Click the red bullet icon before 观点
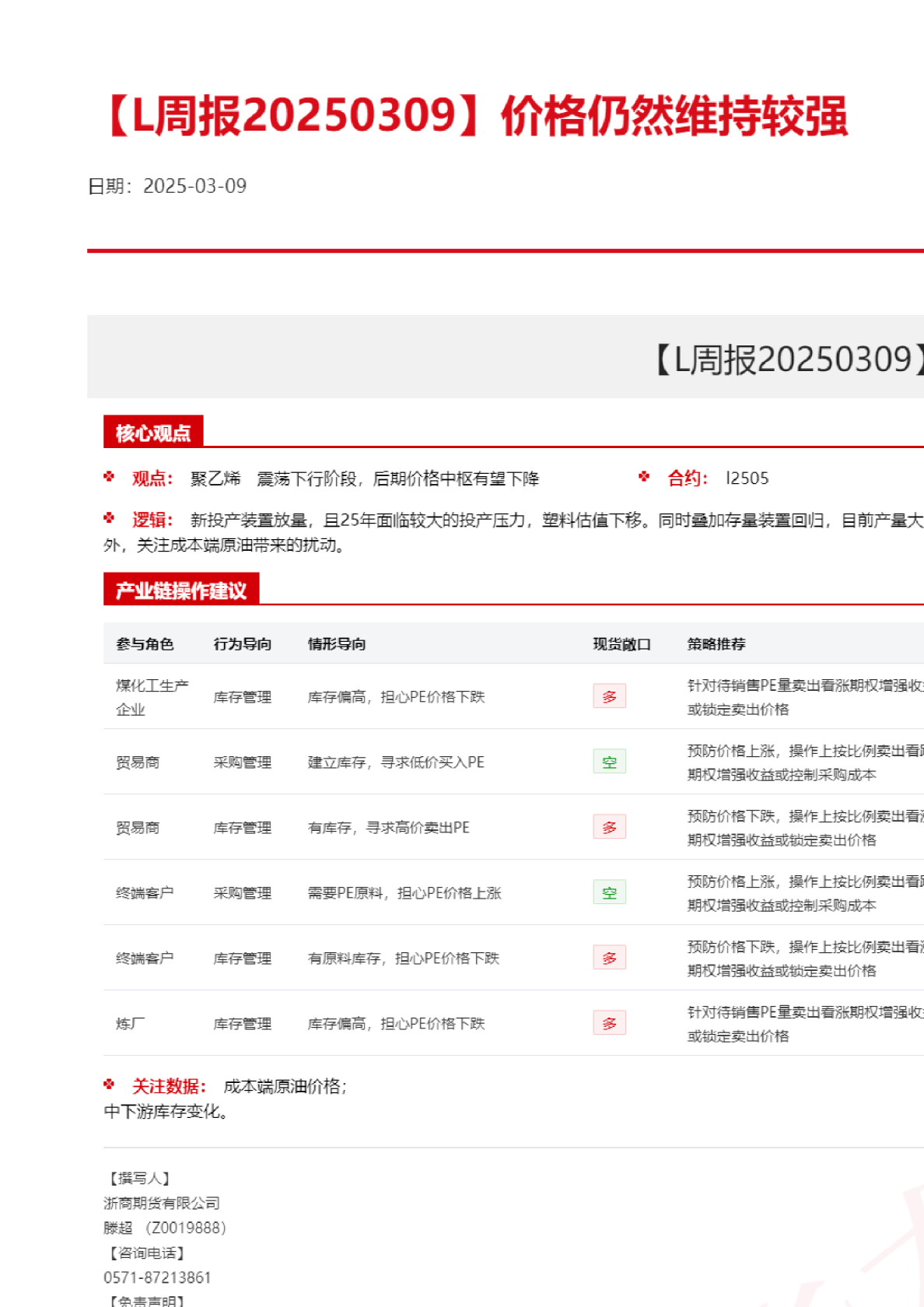Screen dimensions: 924x1307 point(109,477)
